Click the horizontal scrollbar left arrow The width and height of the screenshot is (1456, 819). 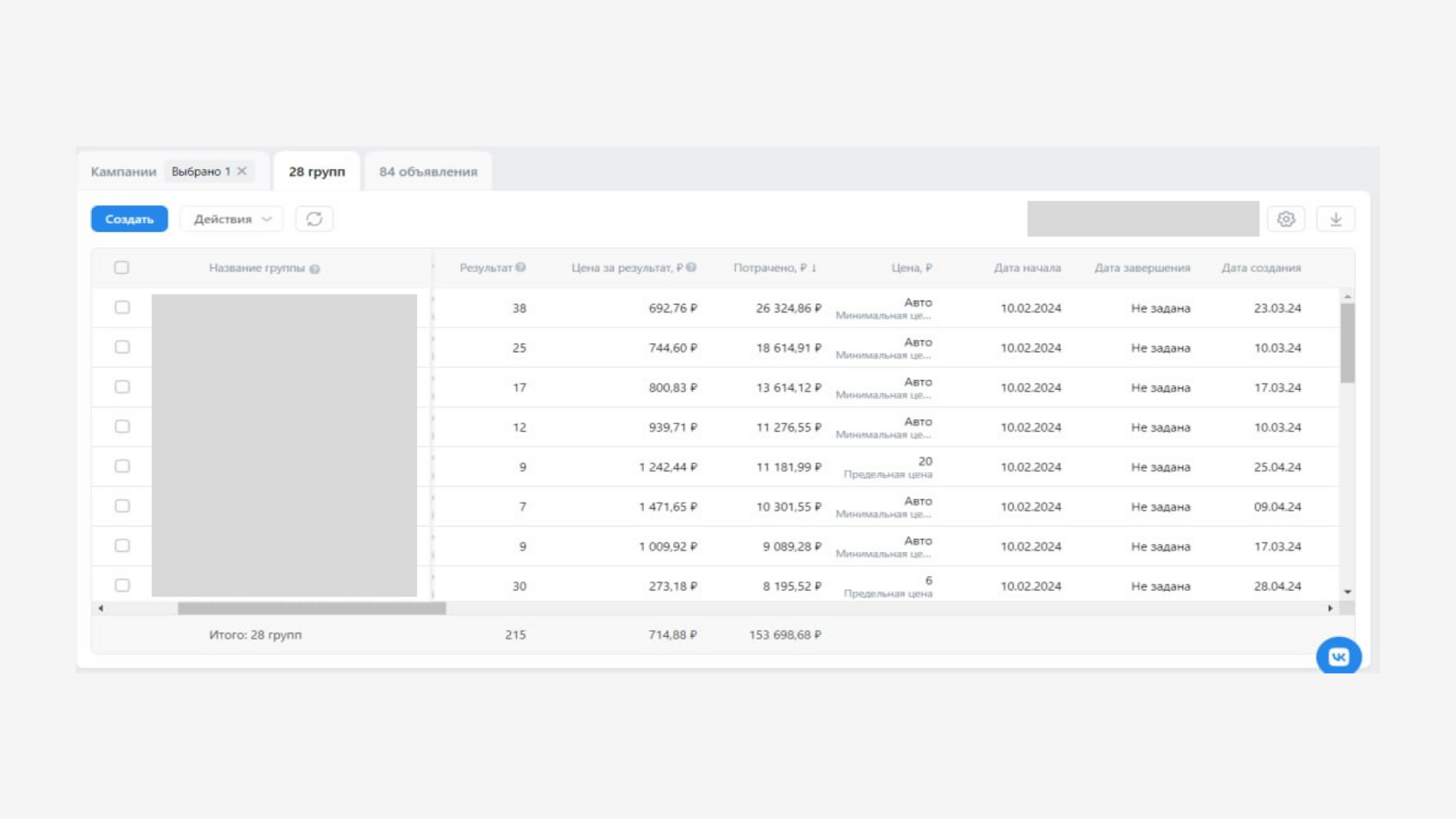[x=101, y=608]
